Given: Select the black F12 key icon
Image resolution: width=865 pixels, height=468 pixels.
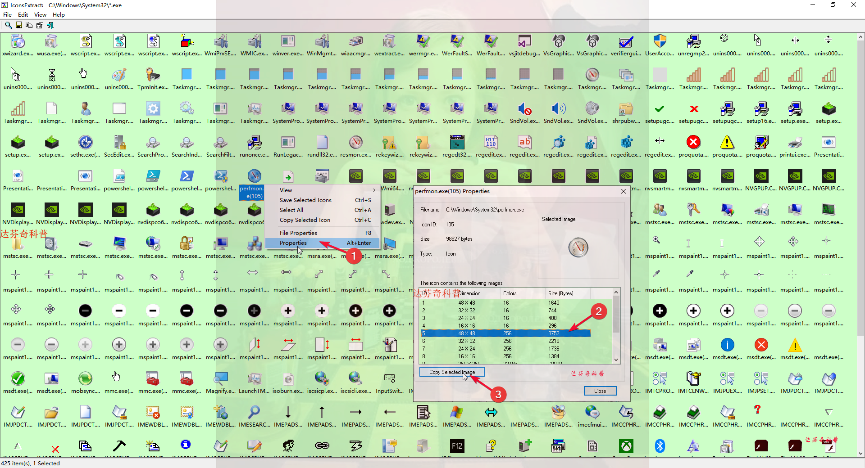Looking at the screenshot, I should click(457, 445).
